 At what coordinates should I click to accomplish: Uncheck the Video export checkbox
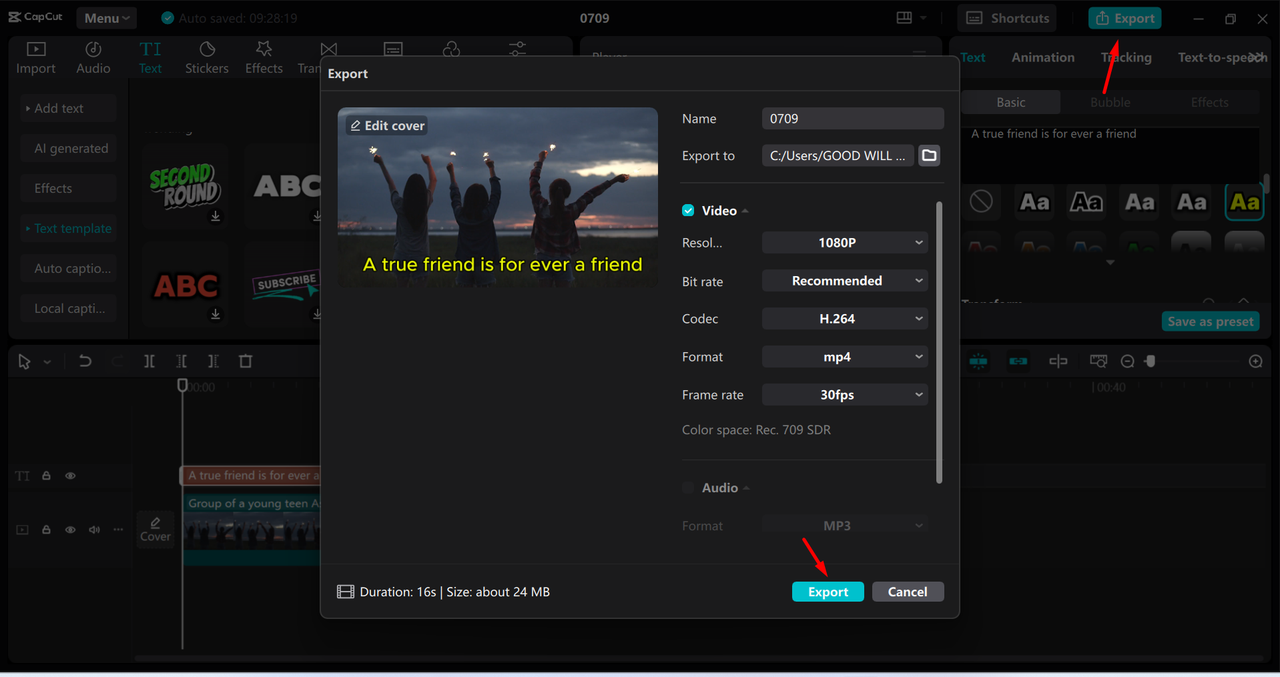pos(688,211)
